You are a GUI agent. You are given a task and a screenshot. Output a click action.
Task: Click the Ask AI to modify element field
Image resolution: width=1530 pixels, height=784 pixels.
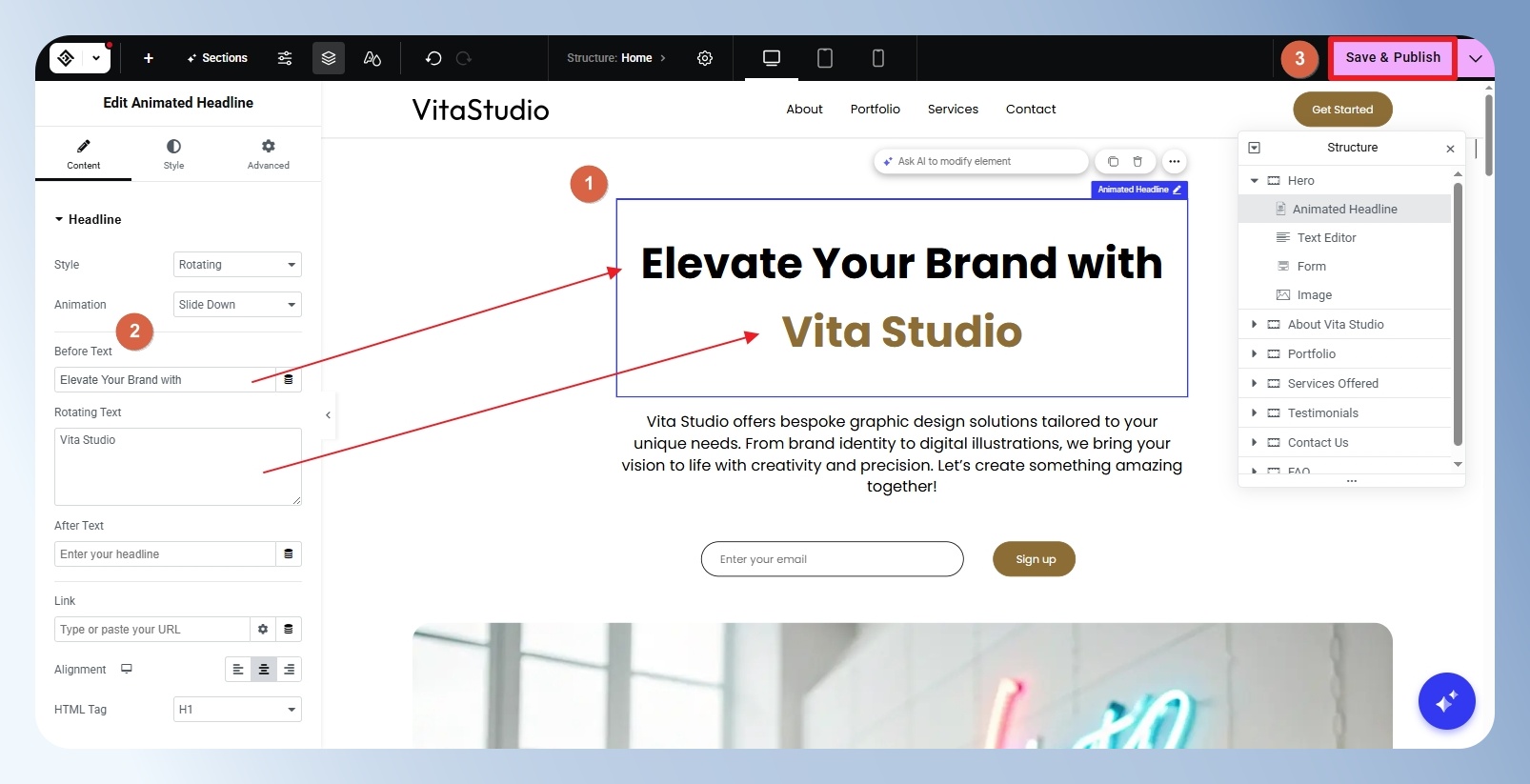pos(981,161)
